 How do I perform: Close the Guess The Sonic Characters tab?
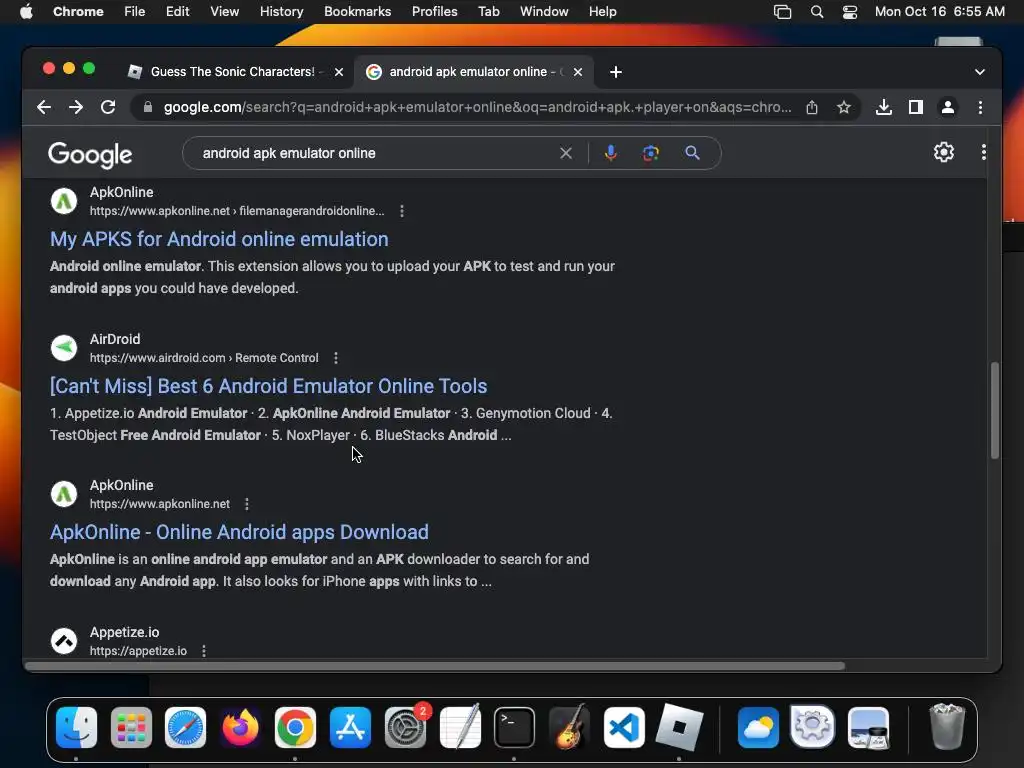(339, 72)
